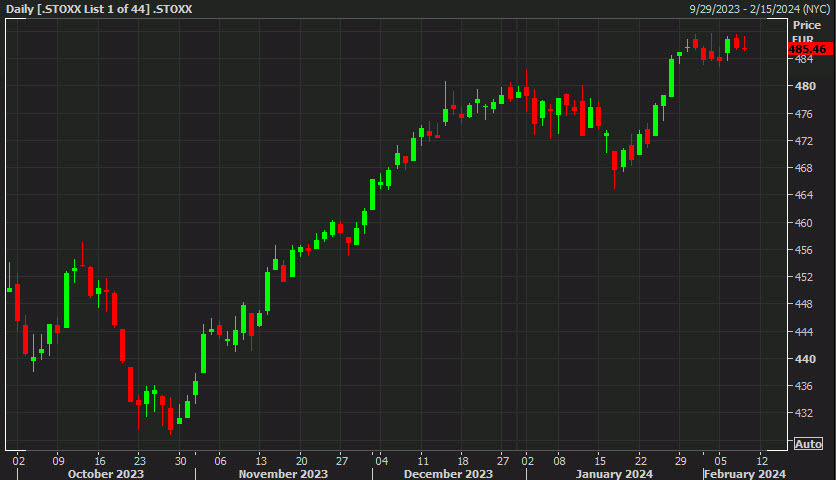
Task: Click the February 2024 month label
Action: pyautogui.click(x=745, y=474)
